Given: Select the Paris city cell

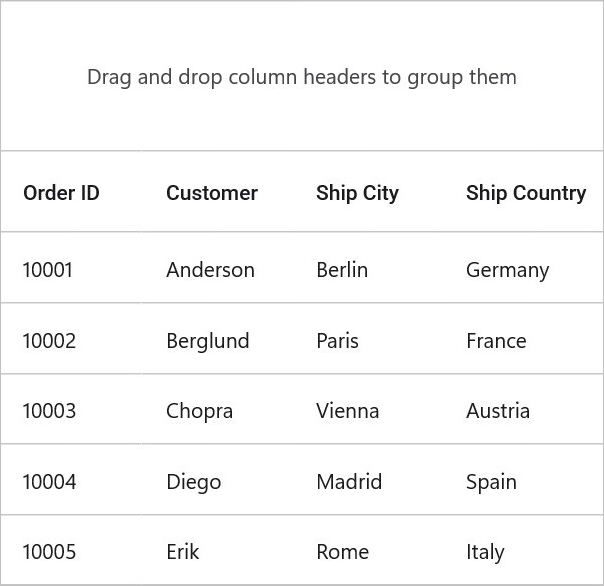Looking at the screenshot, I should pos(337,341).
